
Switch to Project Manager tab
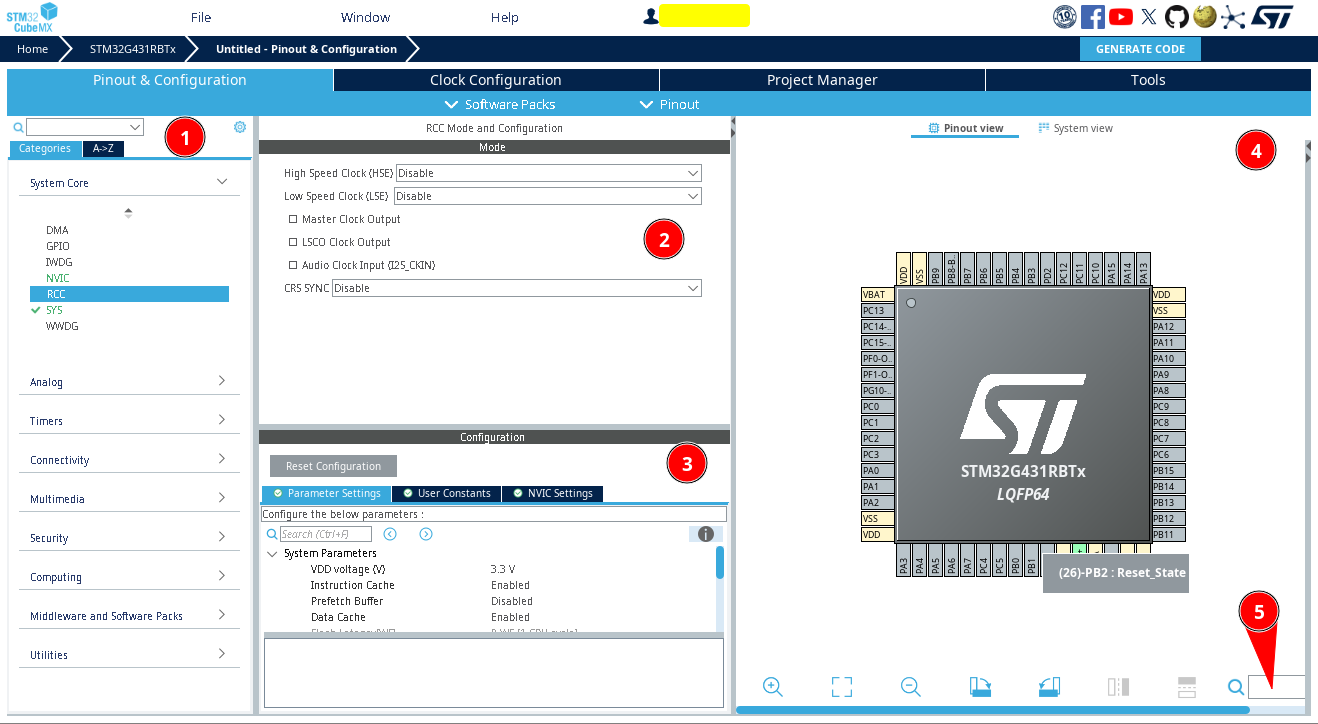pyautogui.click(x=822, y=80)
